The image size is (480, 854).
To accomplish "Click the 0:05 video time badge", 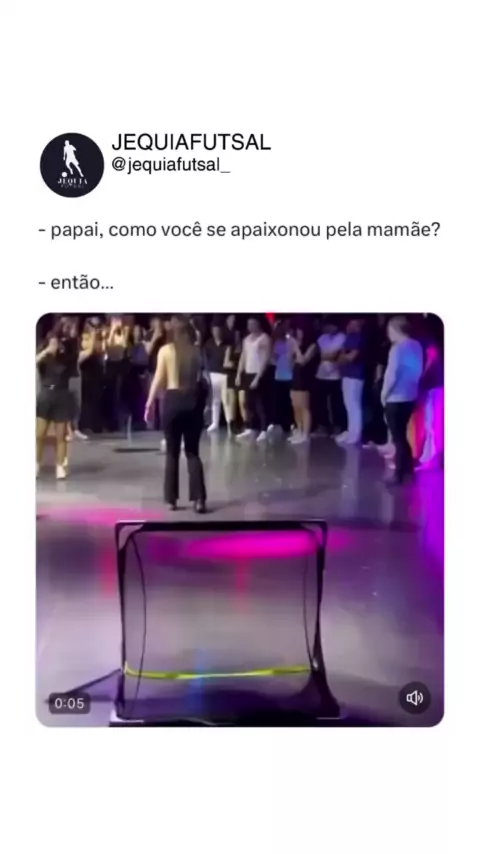I will point(69,703).
